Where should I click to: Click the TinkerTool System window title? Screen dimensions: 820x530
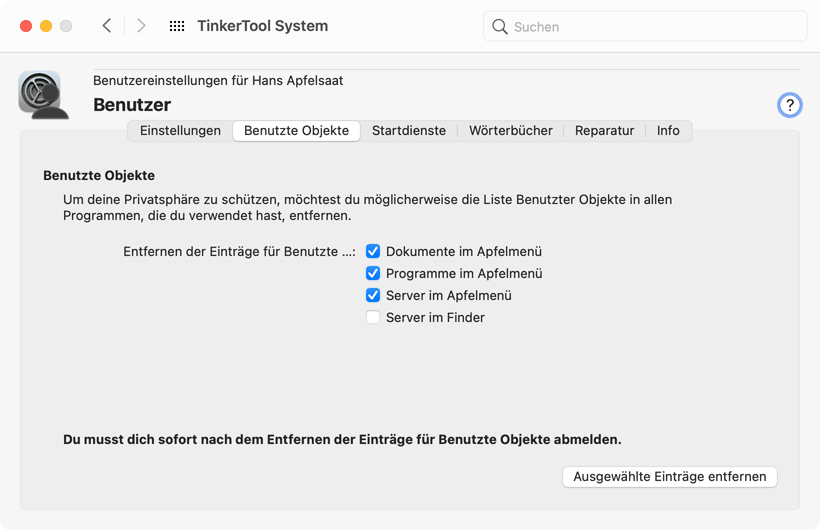click(263, 26)
